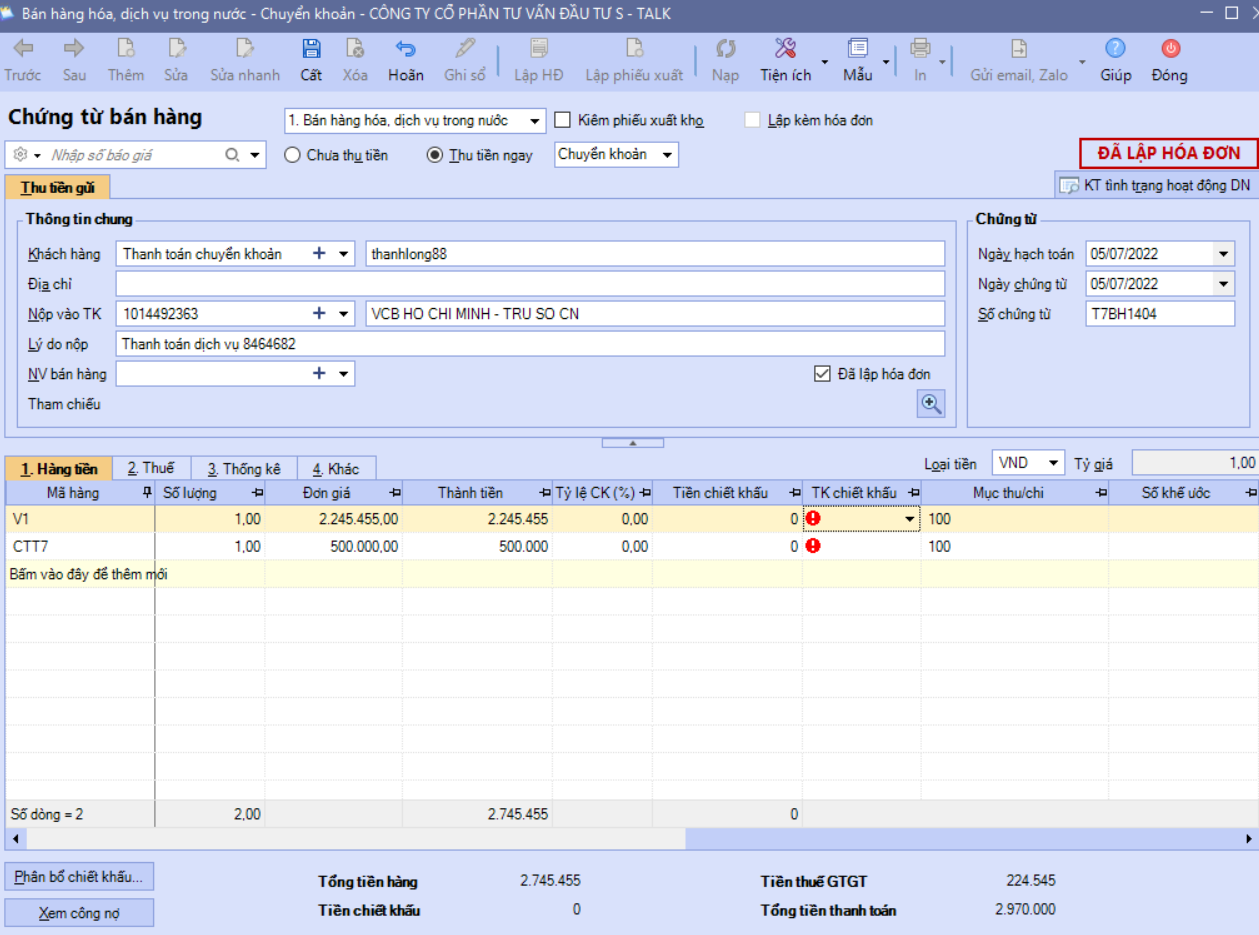Collapse the general info panel arrow

tap(632, 442)
